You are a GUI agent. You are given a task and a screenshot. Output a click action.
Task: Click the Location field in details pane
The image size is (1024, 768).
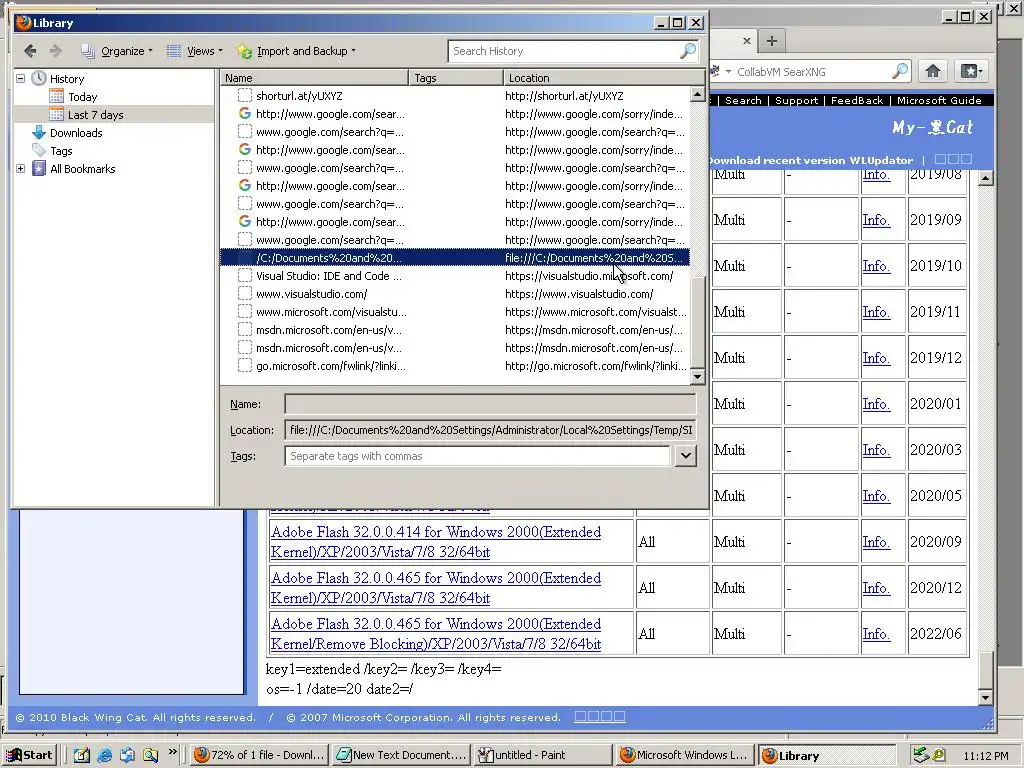click(490, 430)
